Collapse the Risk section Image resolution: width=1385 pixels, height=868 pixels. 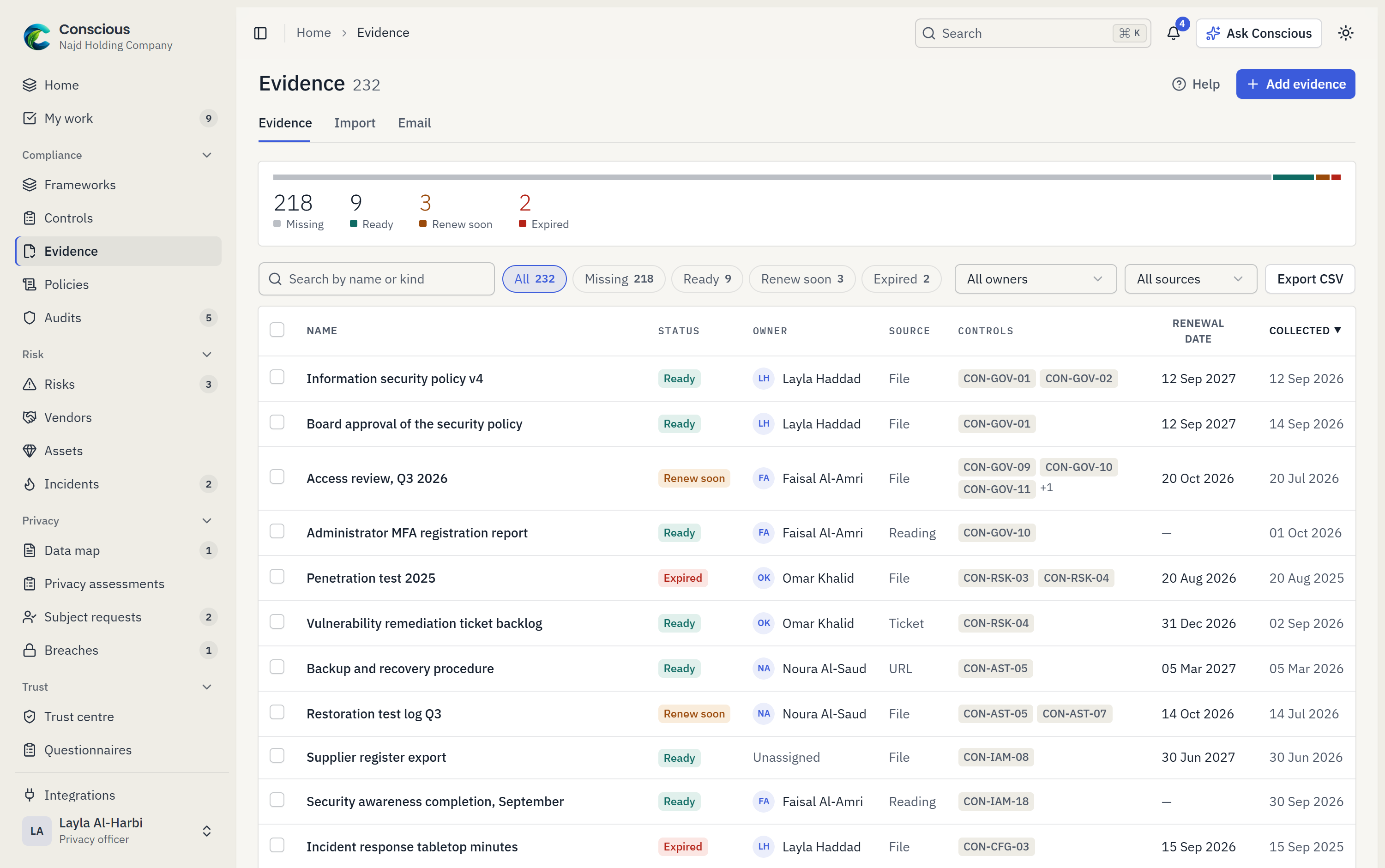click(207, 356)
